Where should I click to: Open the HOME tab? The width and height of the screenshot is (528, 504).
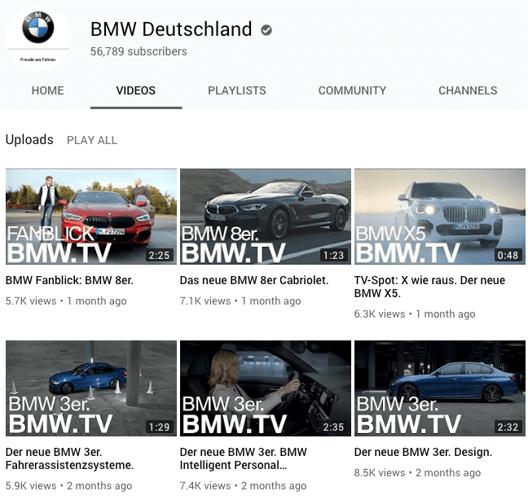pyautogui.click(x=47, y=91)
